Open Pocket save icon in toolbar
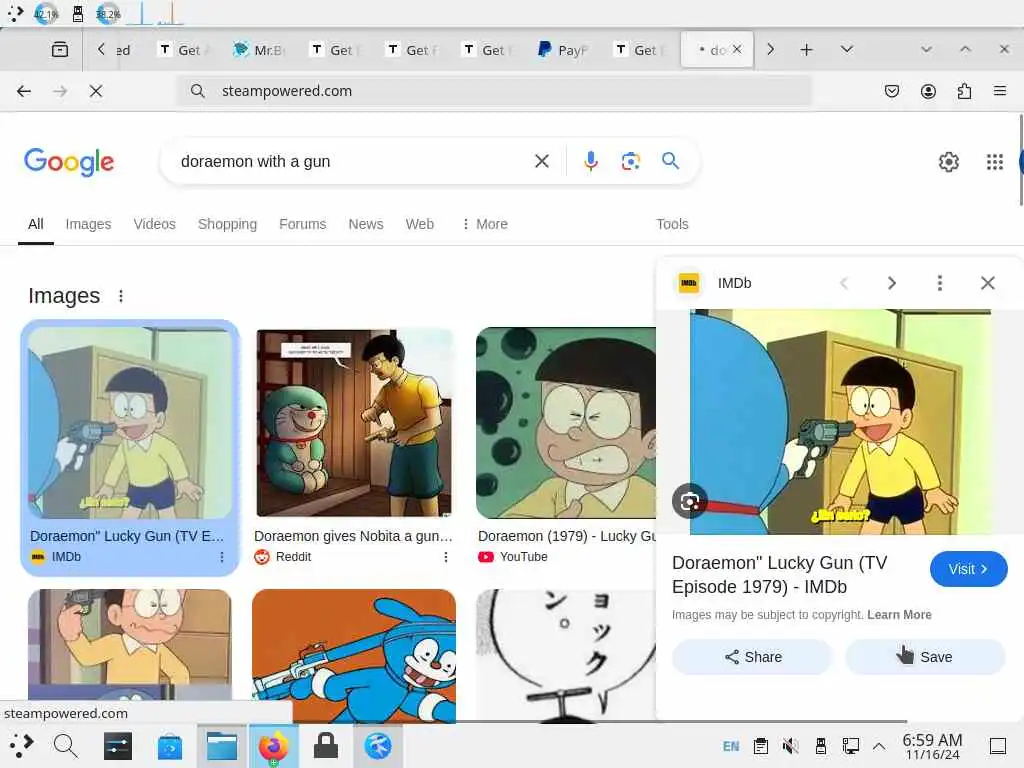Screen dimensions: 1024x768 click(891, 91)
